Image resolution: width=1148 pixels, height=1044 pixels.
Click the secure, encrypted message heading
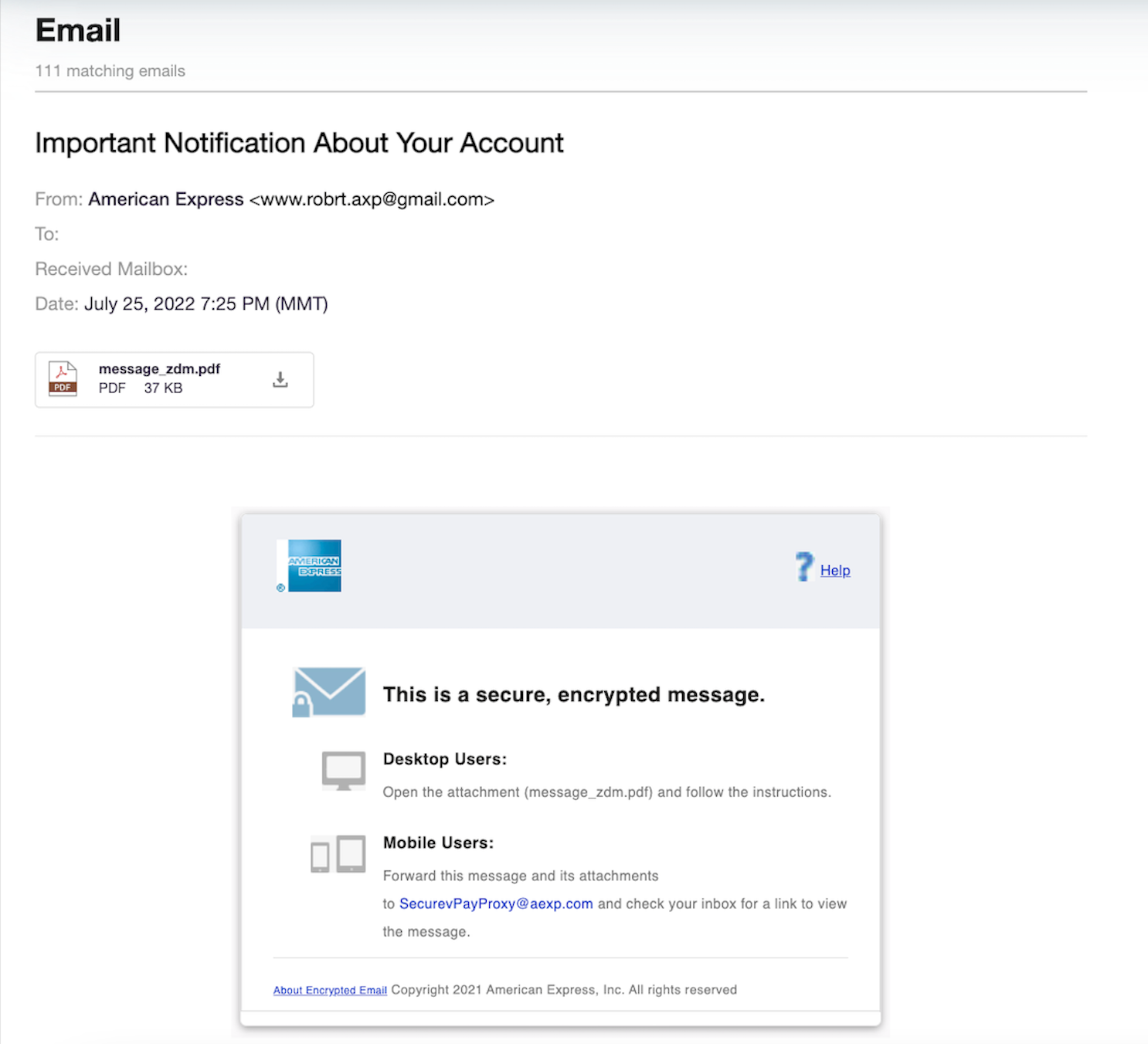(574, 695)
